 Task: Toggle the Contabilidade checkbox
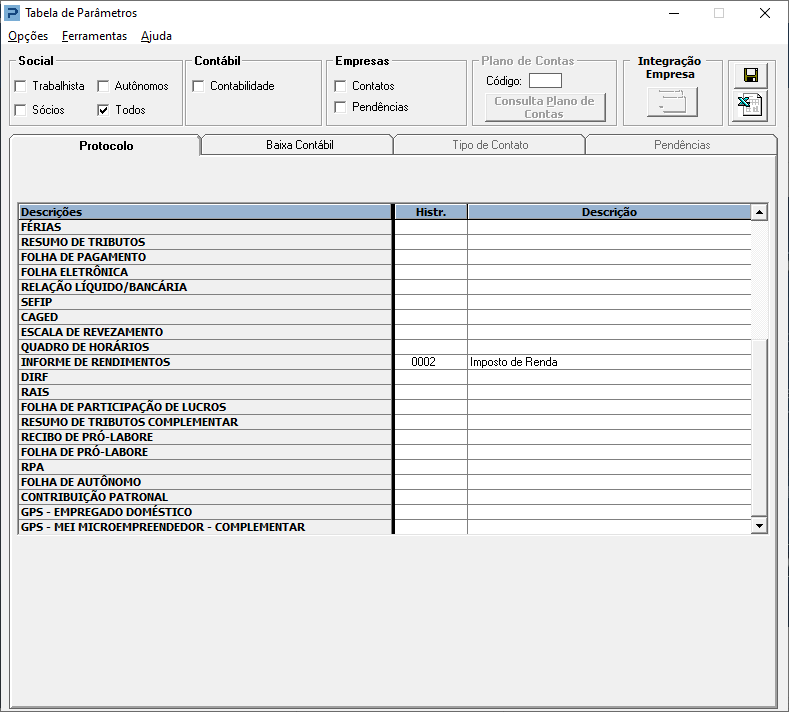pos(199,86)
